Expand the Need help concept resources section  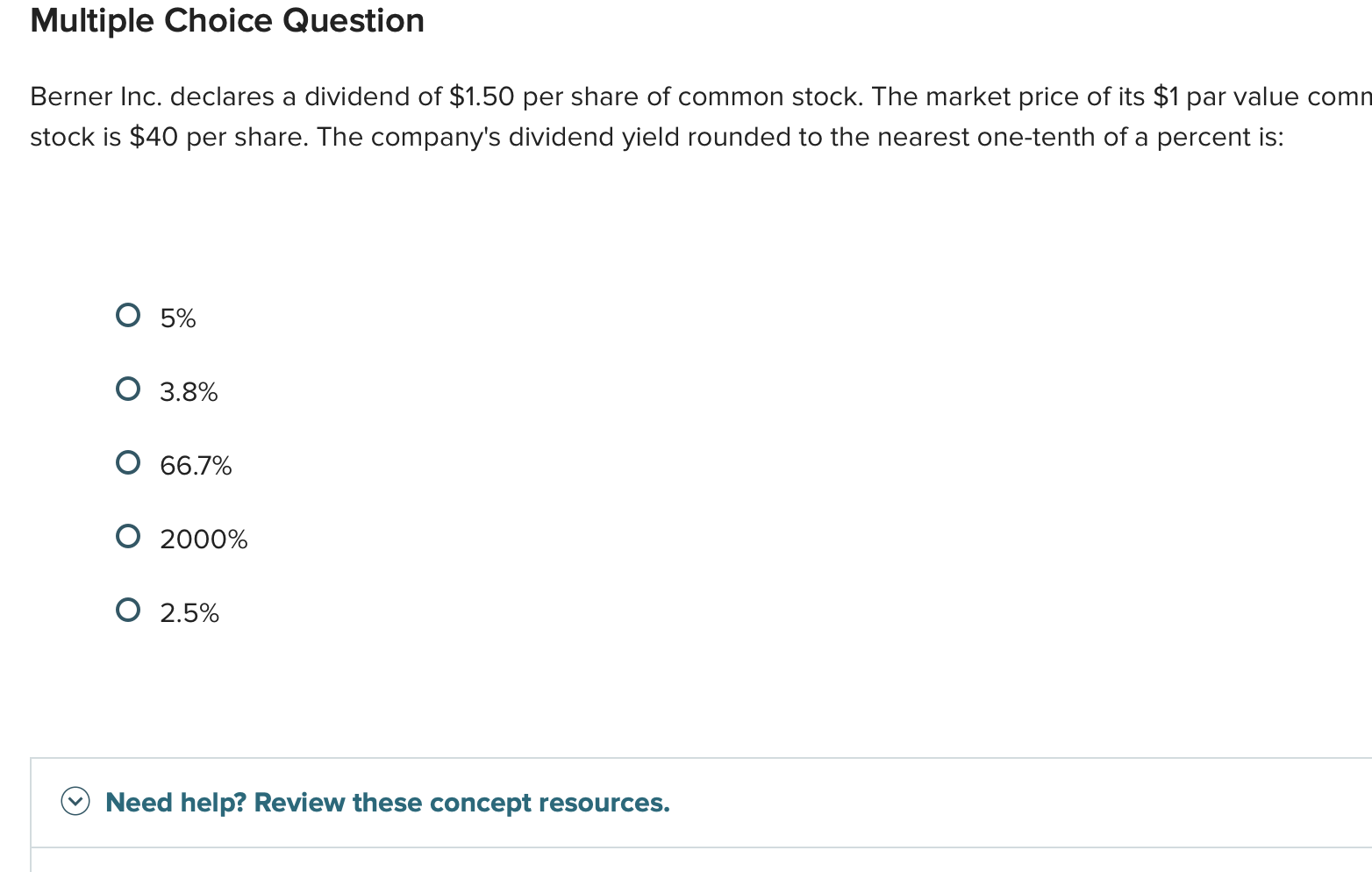(x=75, y=802)
